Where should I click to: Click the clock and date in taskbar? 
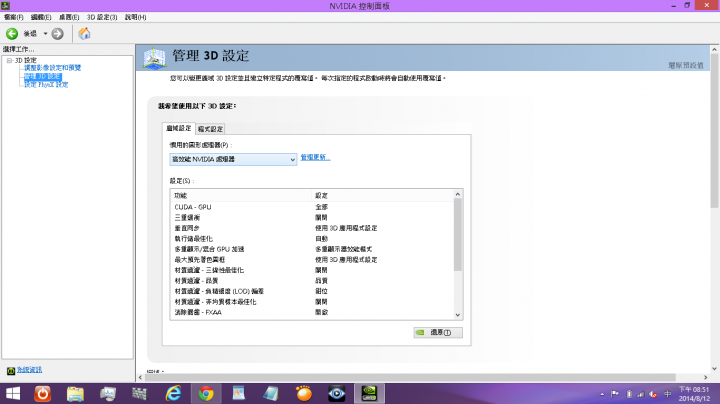[694, 394]
